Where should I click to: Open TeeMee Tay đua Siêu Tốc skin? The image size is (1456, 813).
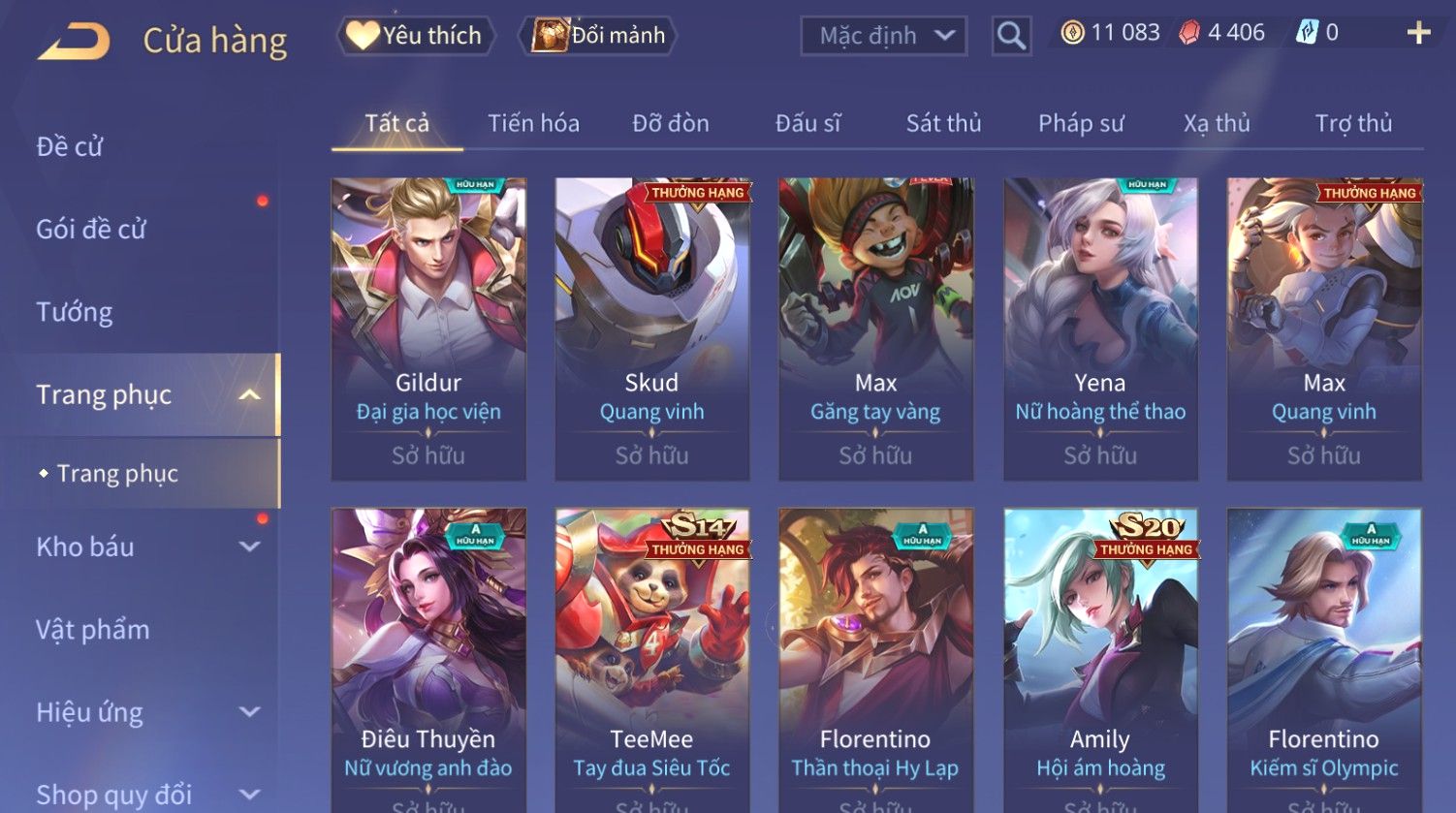652,661
